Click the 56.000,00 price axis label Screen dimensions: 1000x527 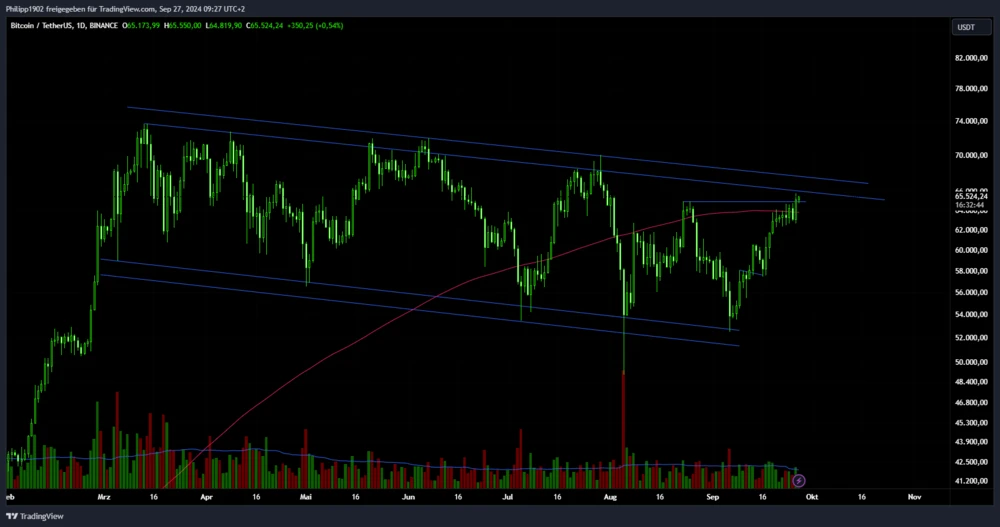coord(971,292)
